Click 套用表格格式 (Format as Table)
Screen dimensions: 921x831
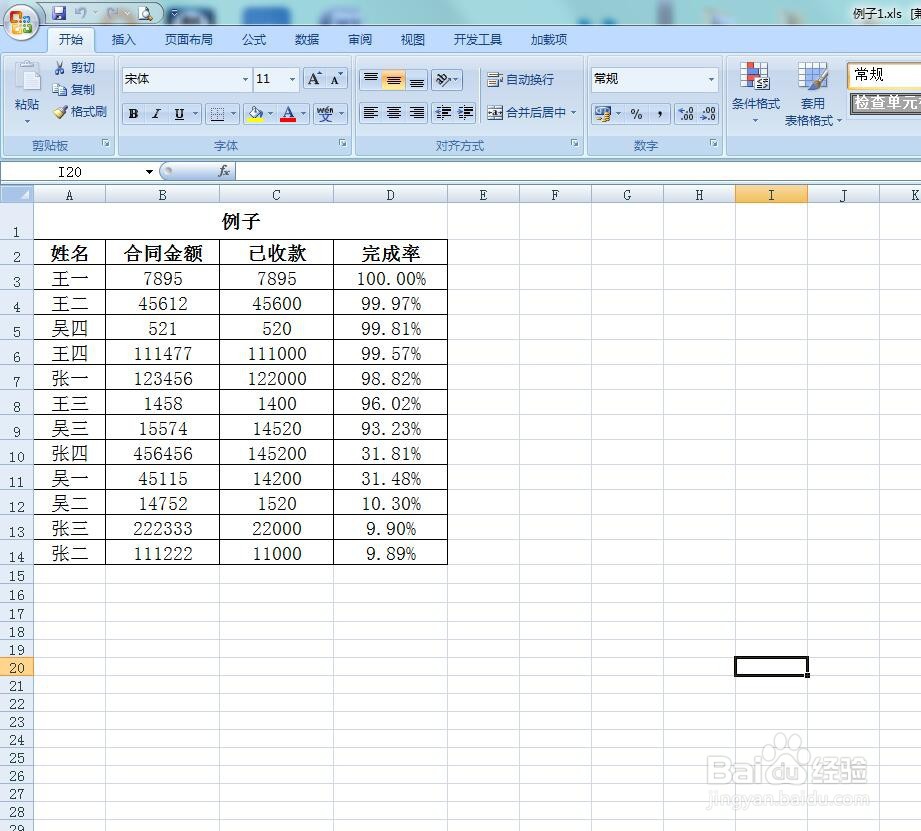tap(813, 90)
